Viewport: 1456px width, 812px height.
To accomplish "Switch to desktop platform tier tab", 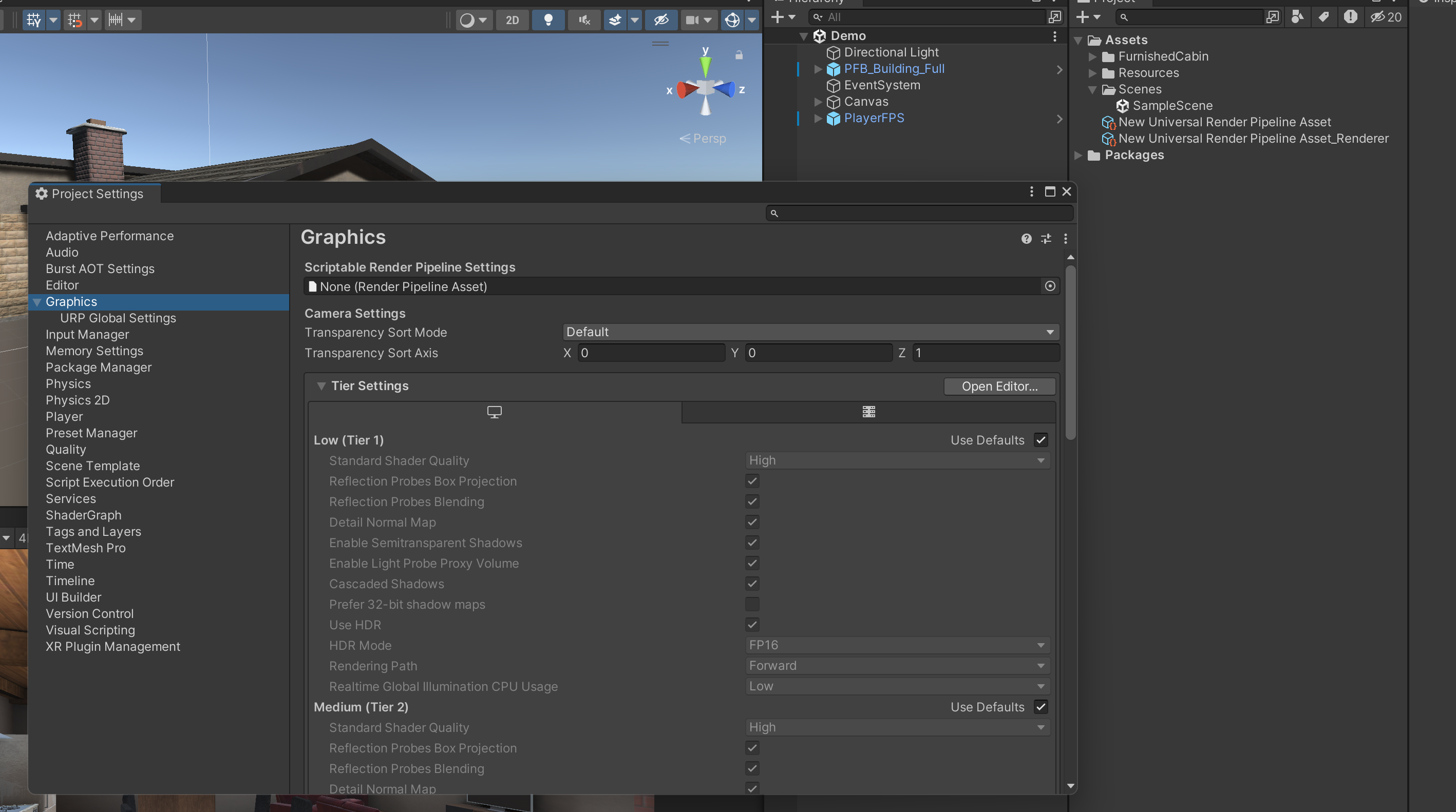I will tap(495, 412).
